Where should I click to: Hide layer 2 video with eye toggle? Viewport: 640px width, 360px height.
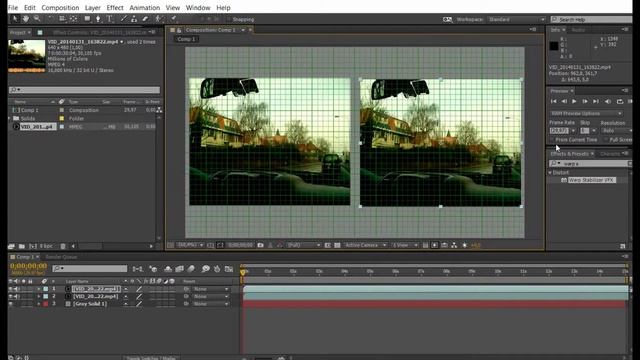pos(11,296)
